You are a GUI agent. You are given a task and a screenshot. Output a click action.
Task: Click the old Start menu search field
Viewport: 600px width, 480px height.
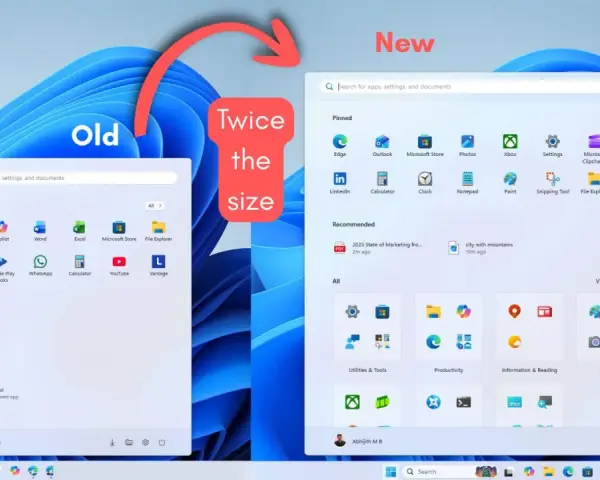[x=88, y=178]
